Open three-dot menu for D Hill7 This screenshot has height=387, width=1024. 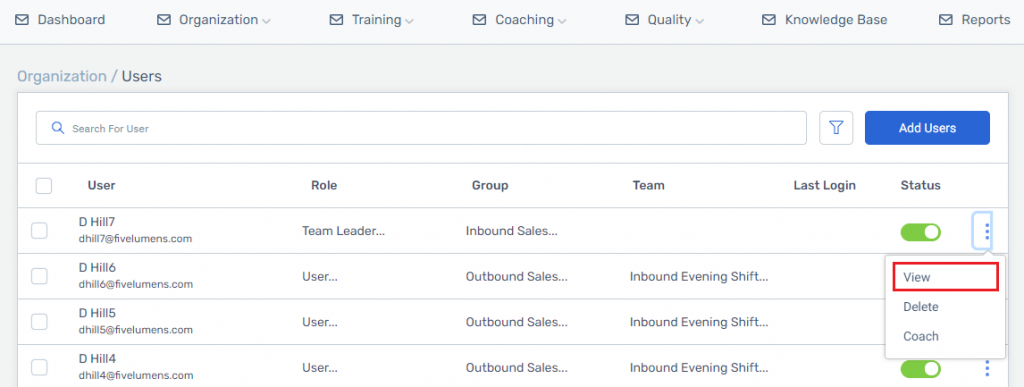[x=987, y=230]
